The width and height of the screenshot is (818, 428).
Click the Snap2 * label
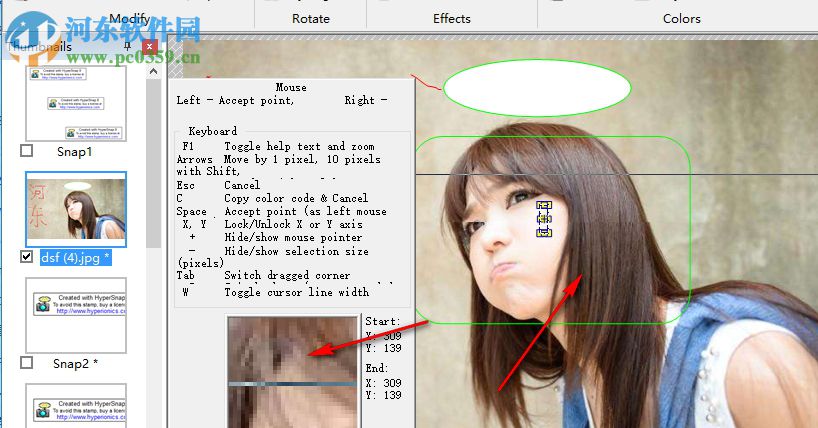75,364
